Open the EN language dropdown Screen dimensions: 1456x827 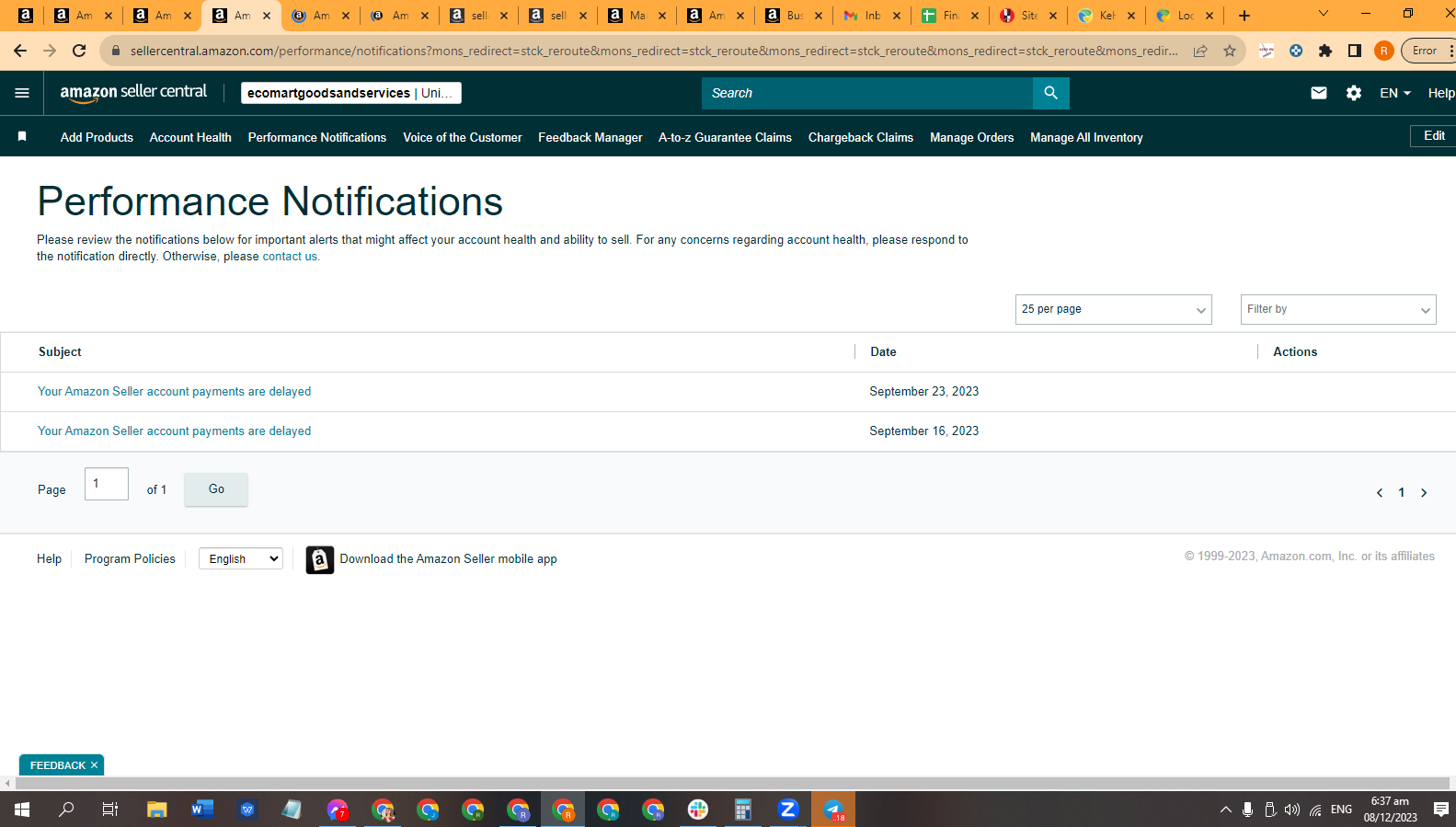pyautogui.click(x=1395, y=93)
